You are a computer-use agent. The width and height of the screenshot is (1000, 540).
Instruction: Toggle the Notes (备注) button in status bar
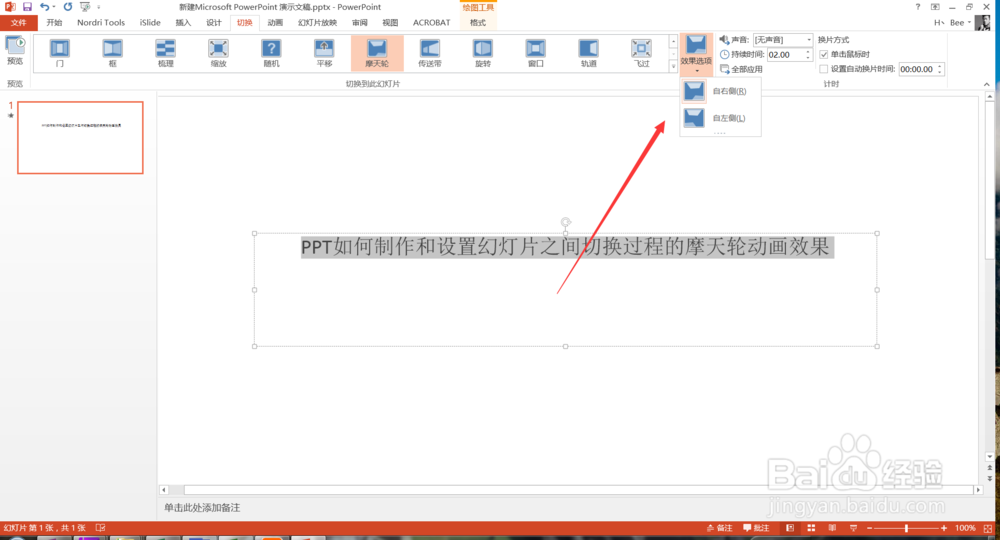click(719, 528)
